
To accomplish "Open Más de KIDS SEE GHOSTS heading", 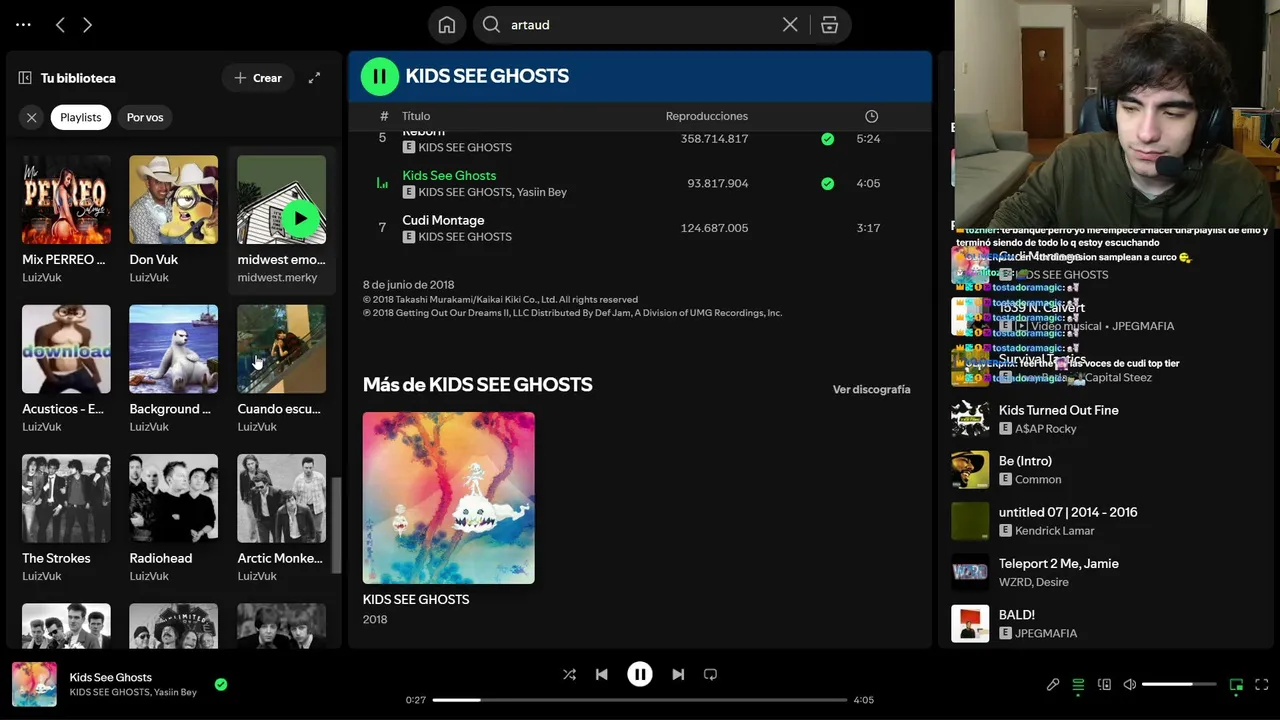I will (478, 385).
